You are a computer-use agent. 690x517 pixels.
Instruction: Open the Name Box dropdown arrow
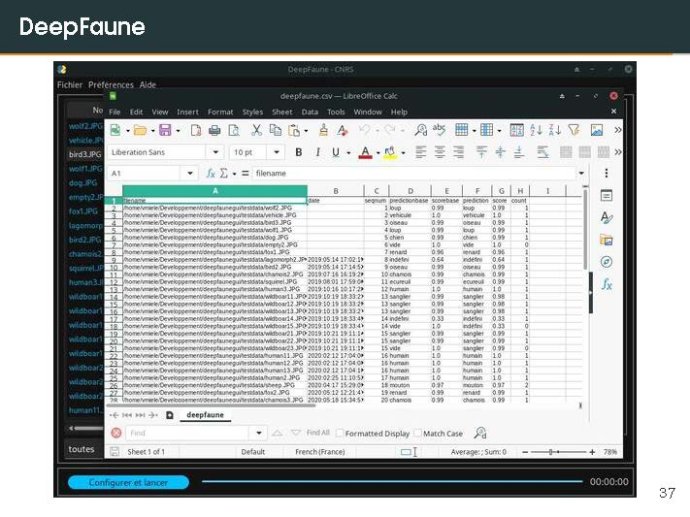click(190, 173)
